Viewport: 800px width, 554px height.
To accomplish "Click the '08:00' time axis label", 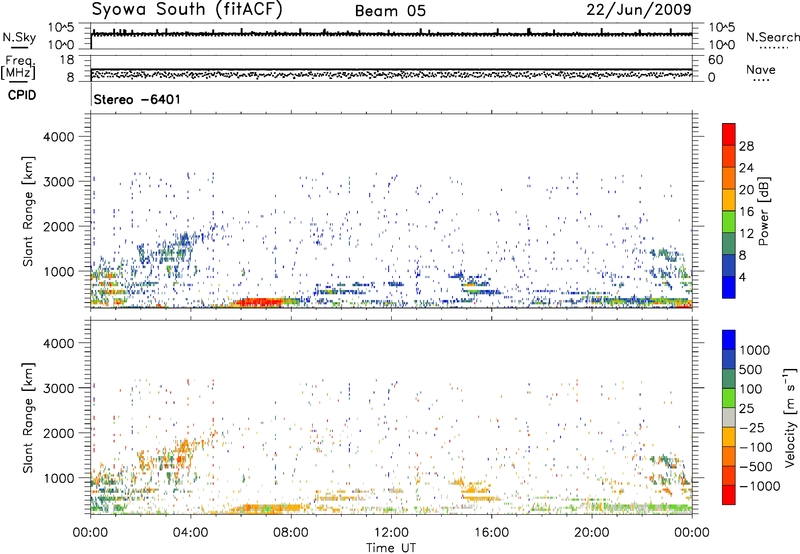I will click(291, 533).
